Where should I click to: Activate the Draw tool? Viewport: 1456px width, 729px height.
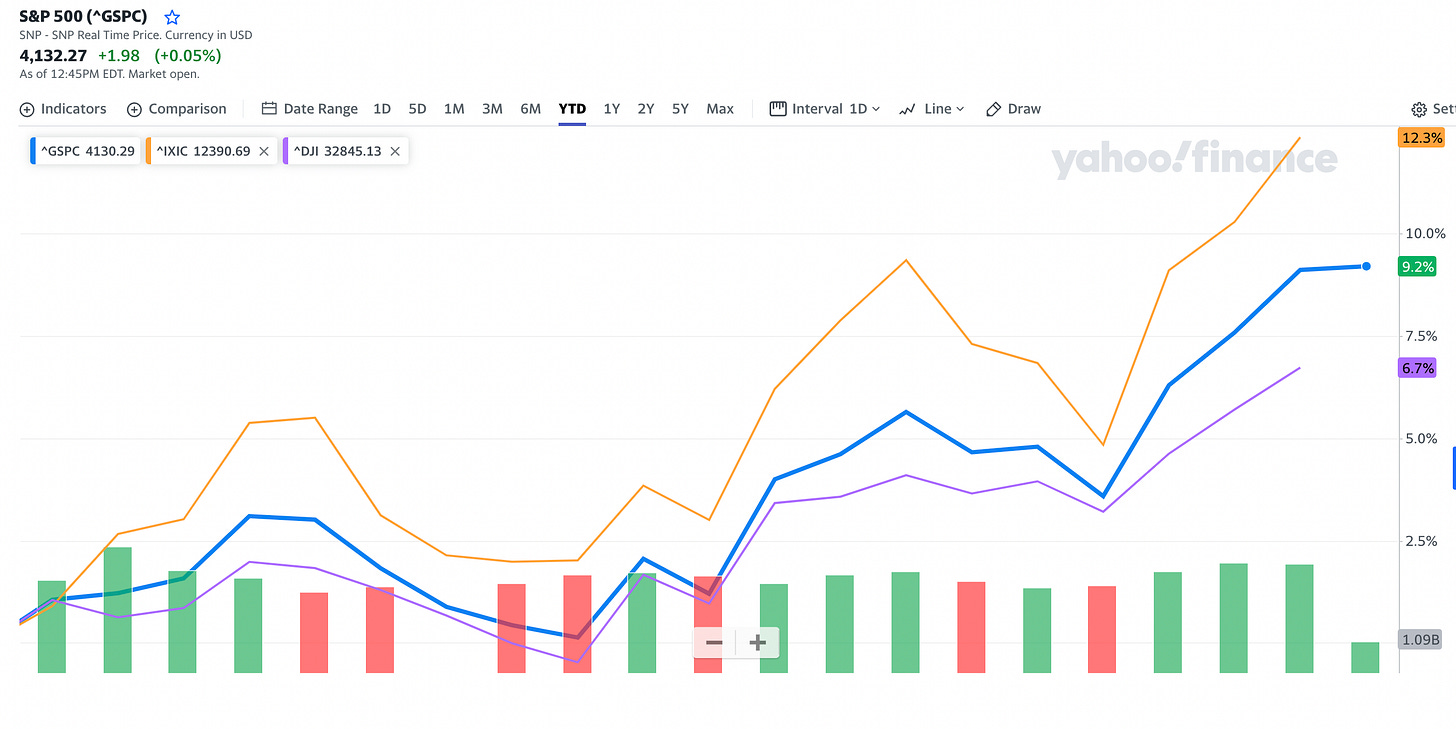click(x=1013, y=109)
